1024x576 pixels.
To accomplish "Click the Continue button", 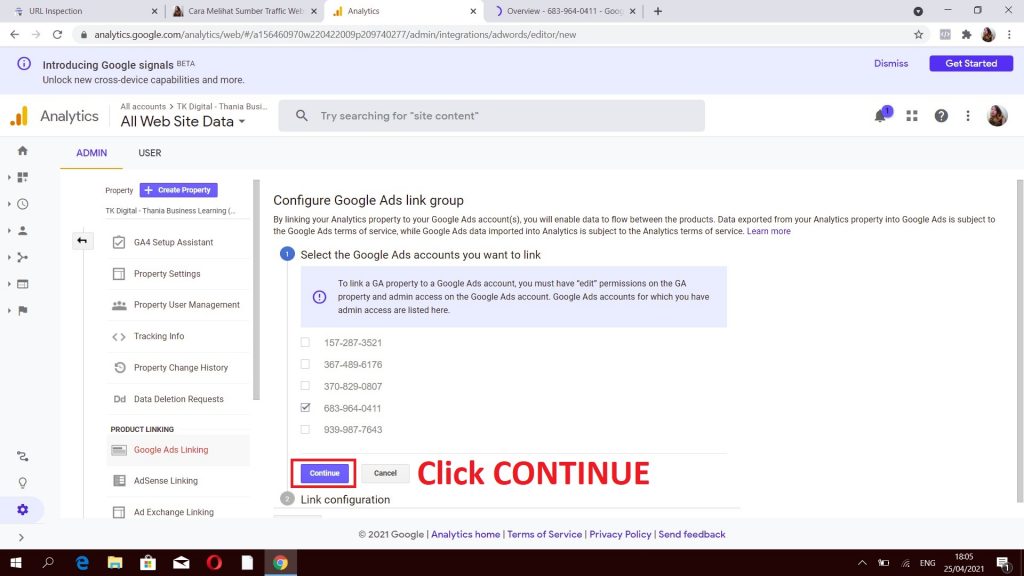I will point(325,473).
